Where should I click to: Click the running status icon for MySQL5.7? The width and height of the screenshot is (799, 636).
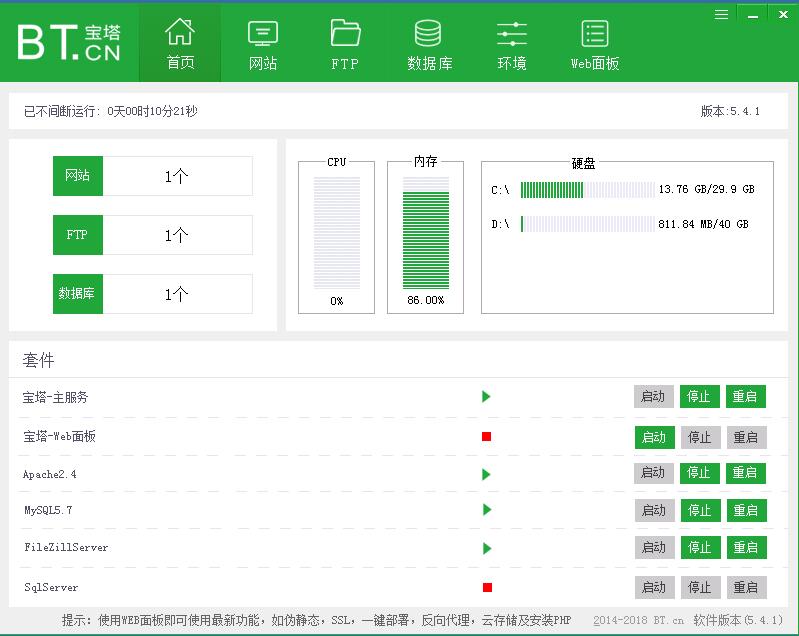[x=487, y=510]
